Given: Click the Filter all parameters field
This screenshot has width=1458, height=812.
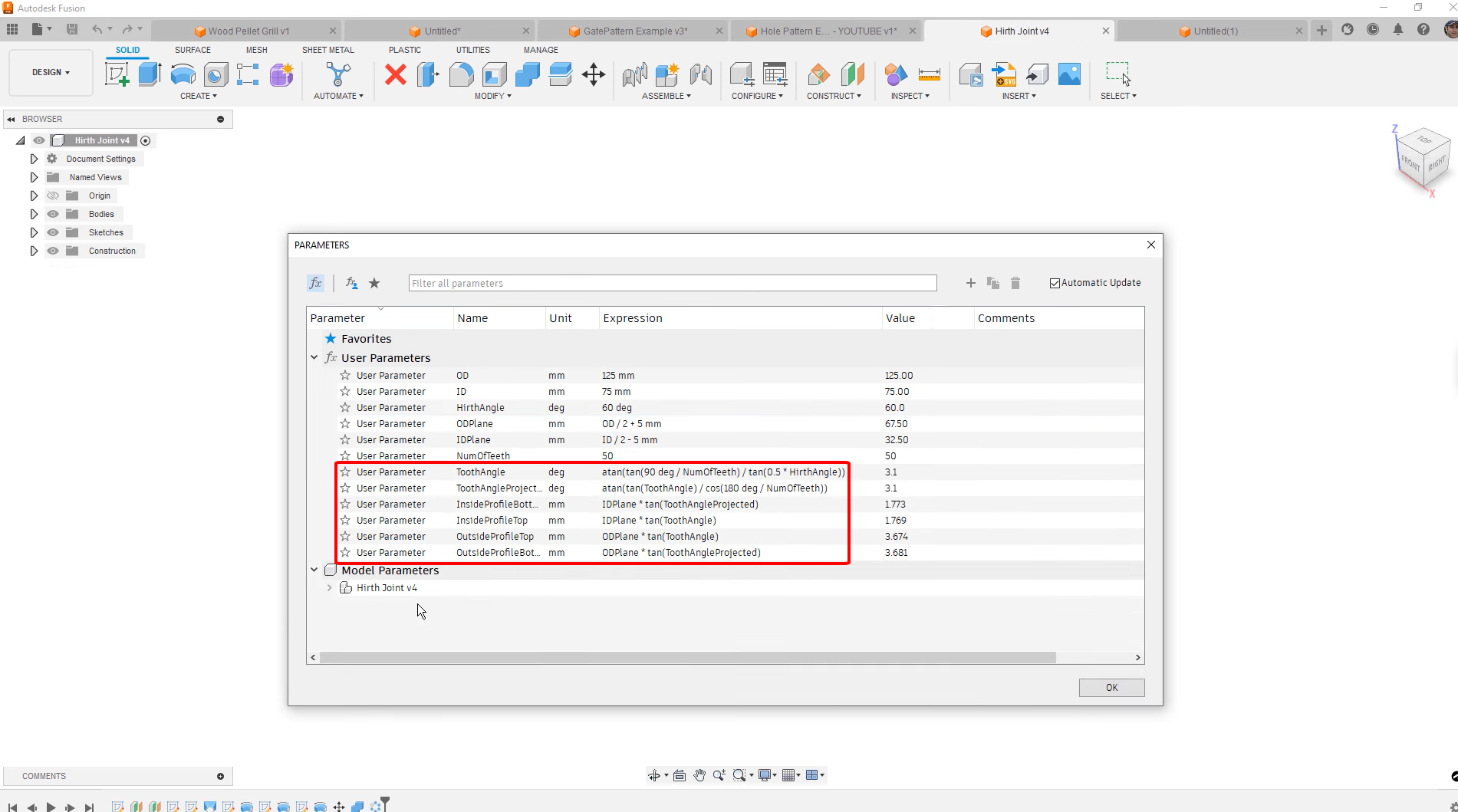Looking at the screenshot, I should tap(673, 283).
